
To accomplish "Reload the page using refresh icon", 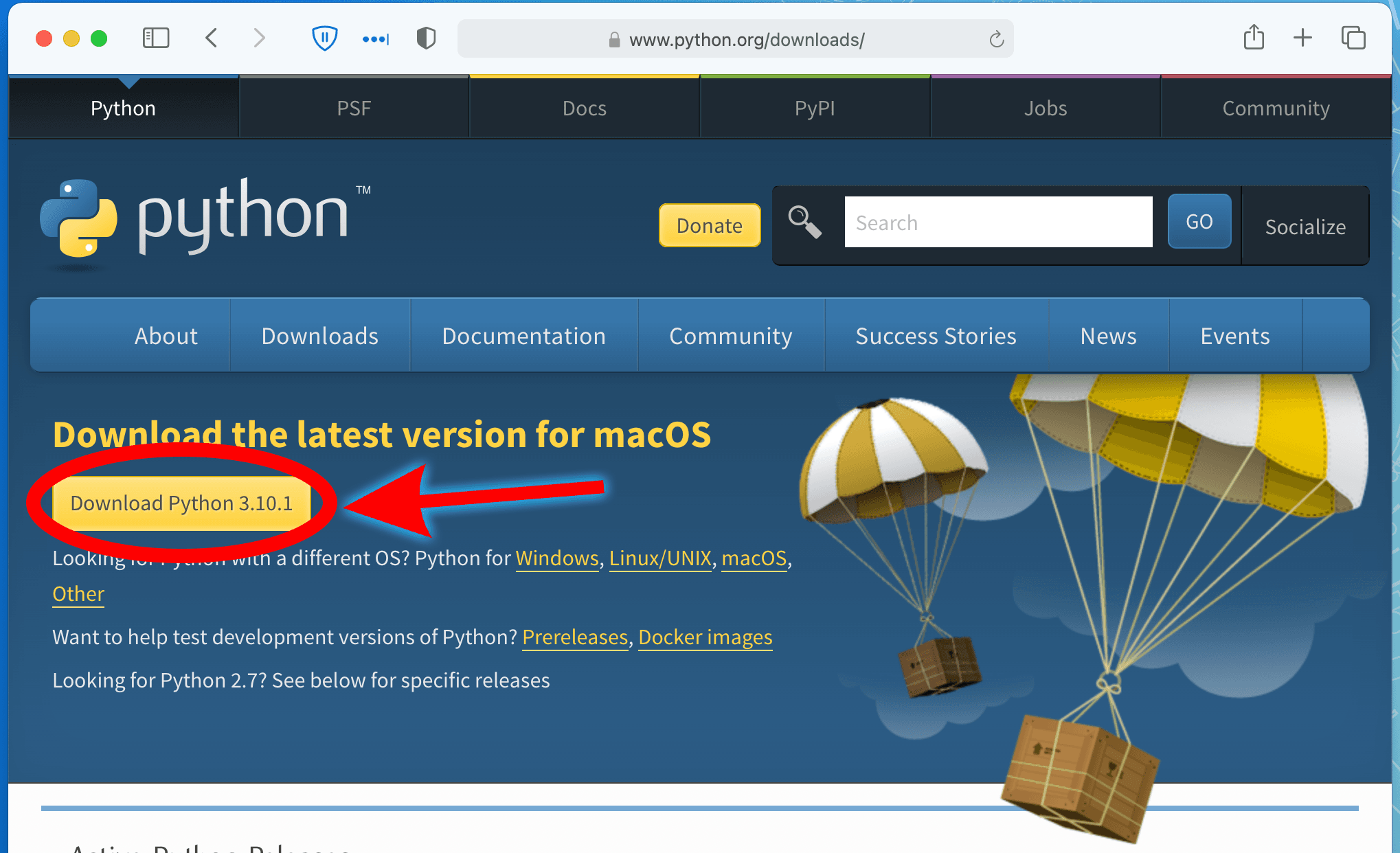I will point(997,39).
